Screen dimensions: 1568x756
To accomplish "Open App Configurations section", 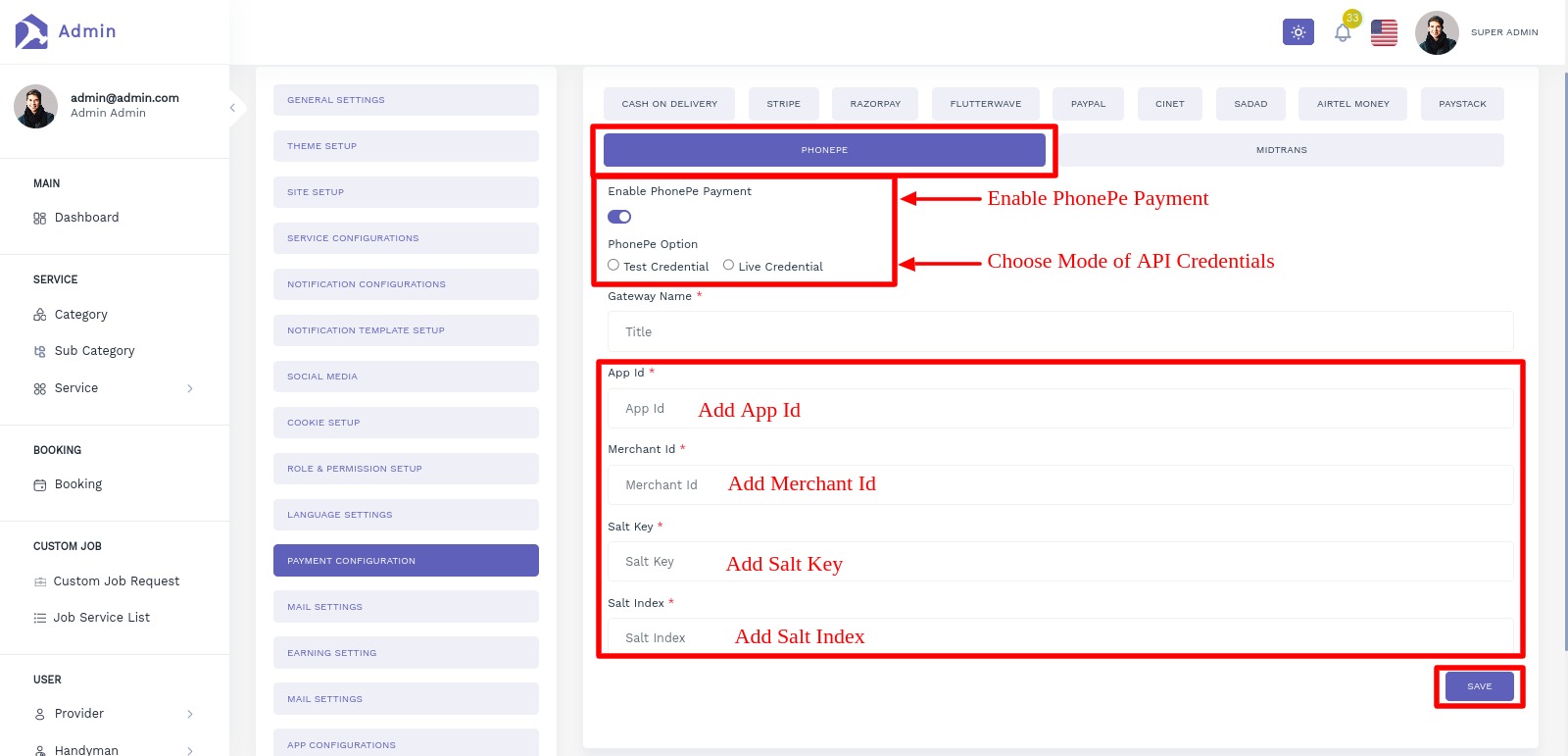I will pos(406,744).
